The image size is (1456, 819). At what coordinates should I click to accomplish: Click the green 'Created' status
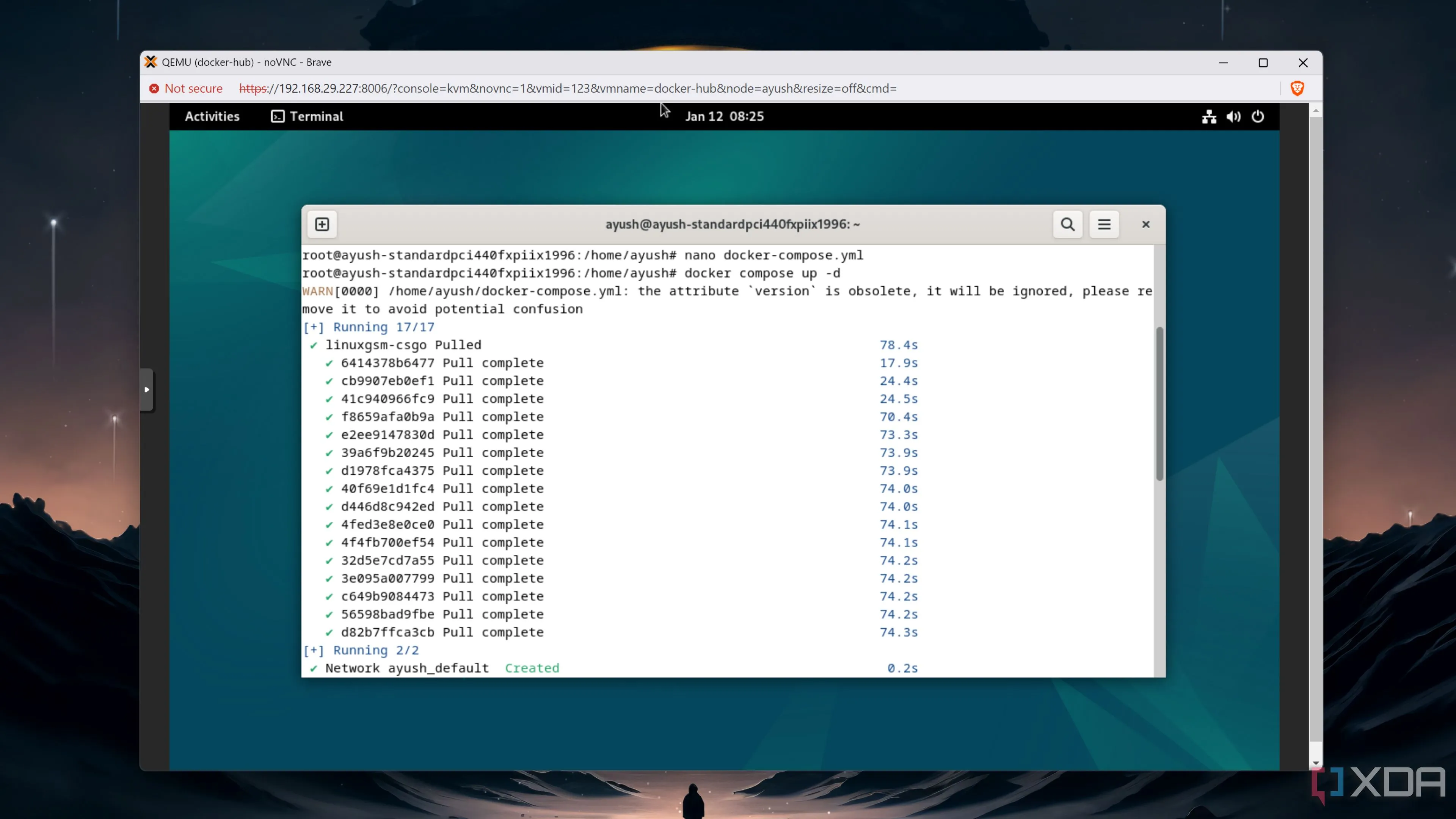pyautogui.click(x=532, y=668)
